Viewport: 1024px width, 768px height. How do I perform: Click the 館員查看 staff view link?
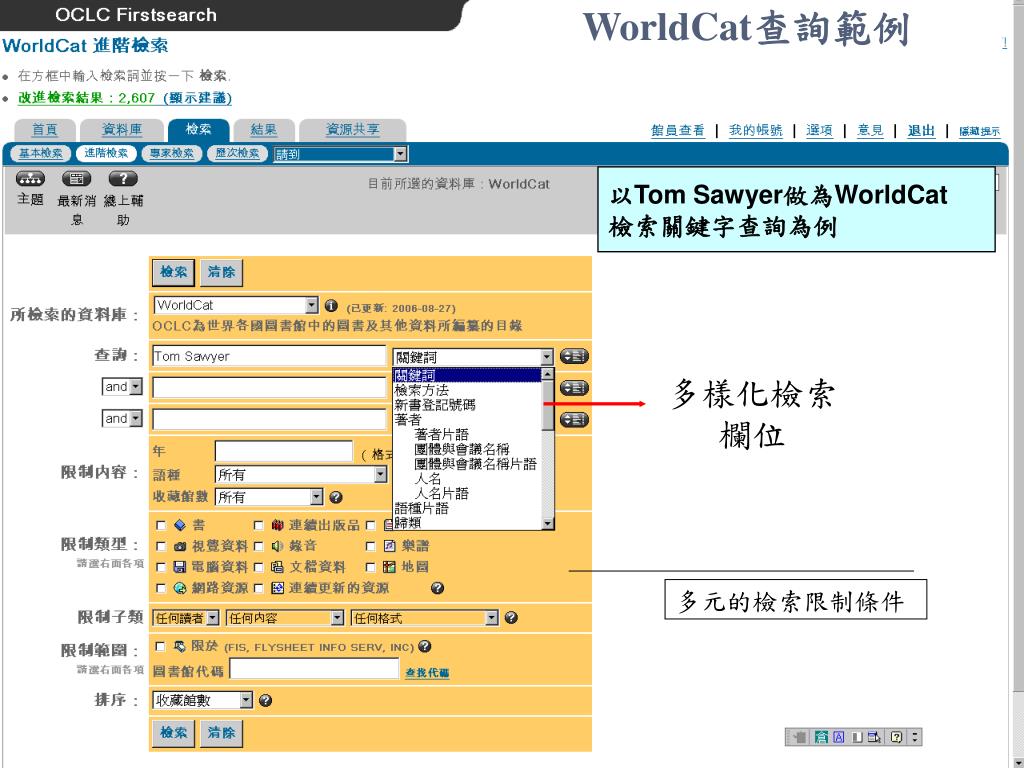point(678,131)
